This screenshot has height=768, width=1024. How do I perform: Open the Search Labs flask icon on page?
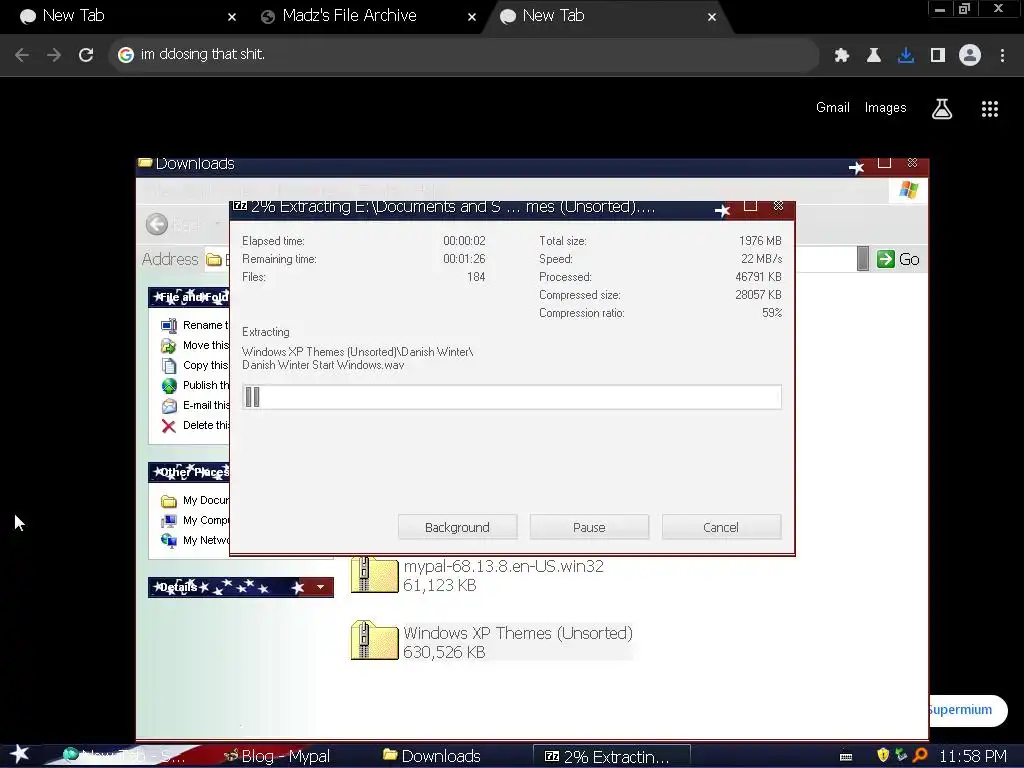(942, 109)
